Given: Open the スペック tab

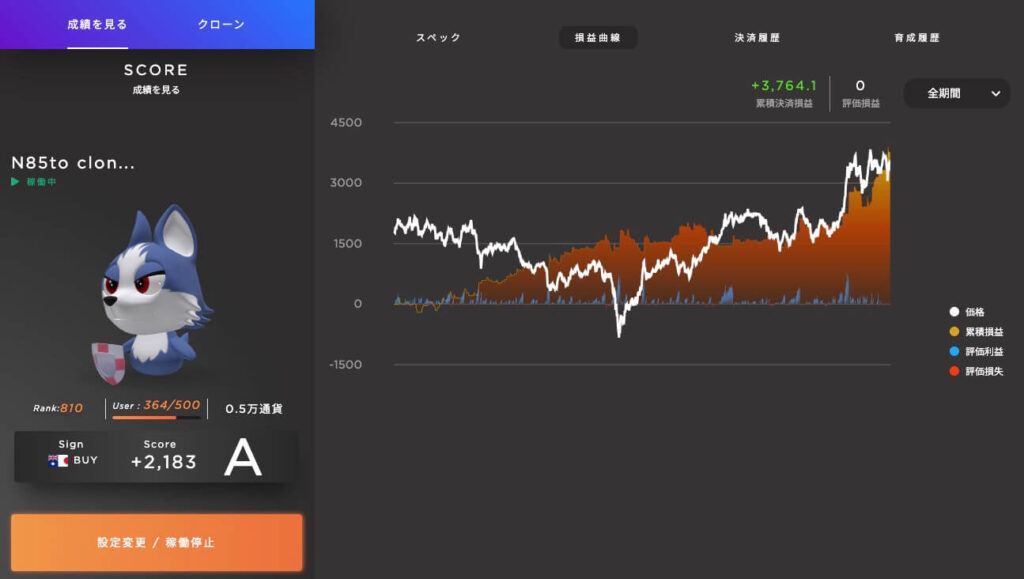Looking at the screenshot, I should point(438,38).
